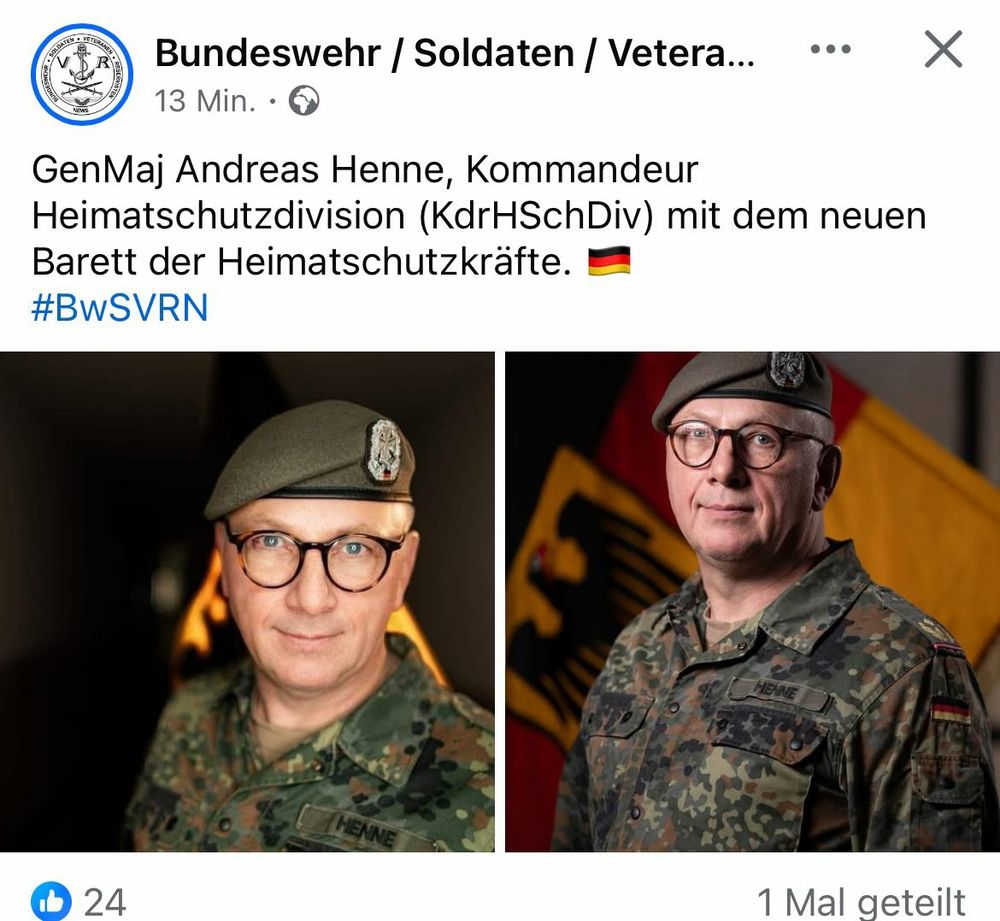
Task: Click the beret badge in the left photo
Action: [385, 450]
